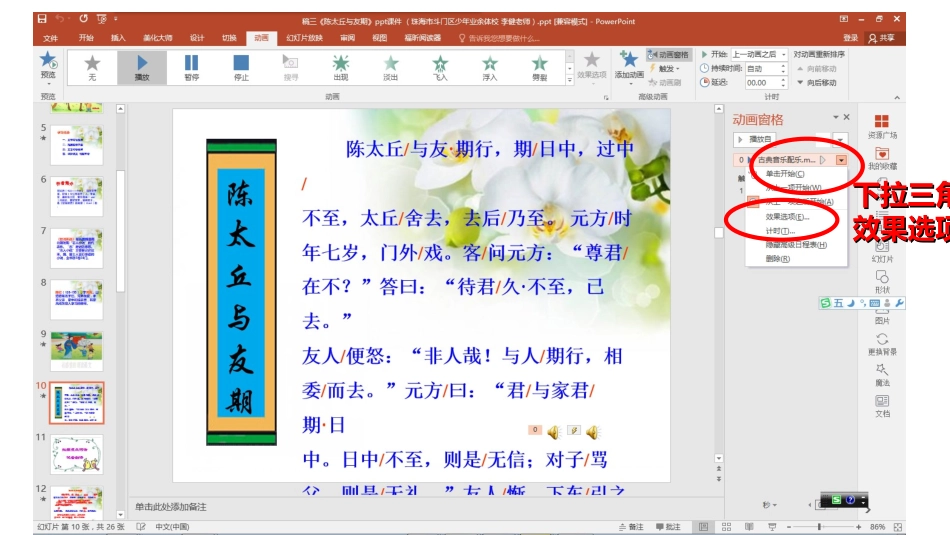
Task: Open the Animation Pane options arrow
Action: point(835,117)
